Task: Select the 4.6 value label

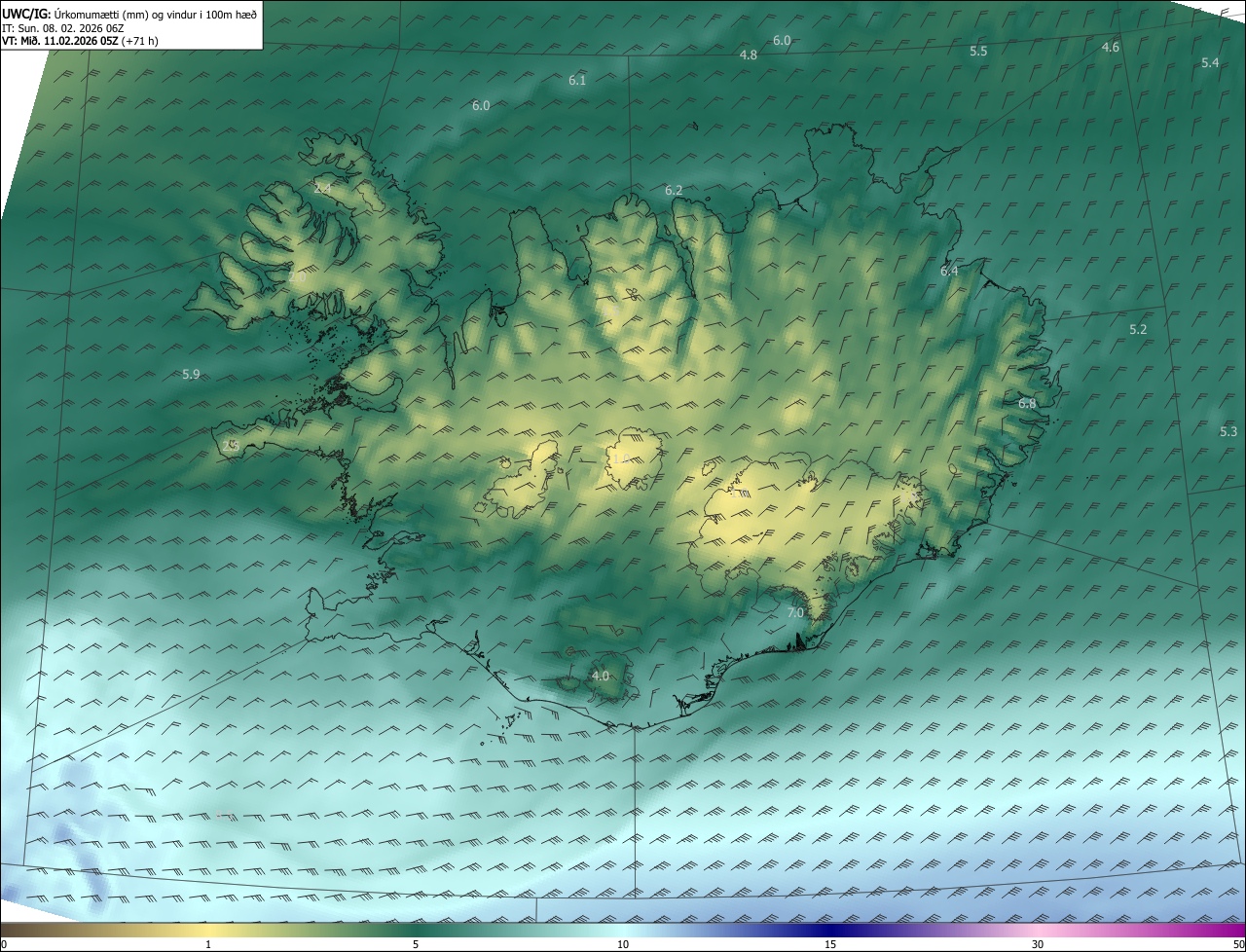Action: (1111, 48)
